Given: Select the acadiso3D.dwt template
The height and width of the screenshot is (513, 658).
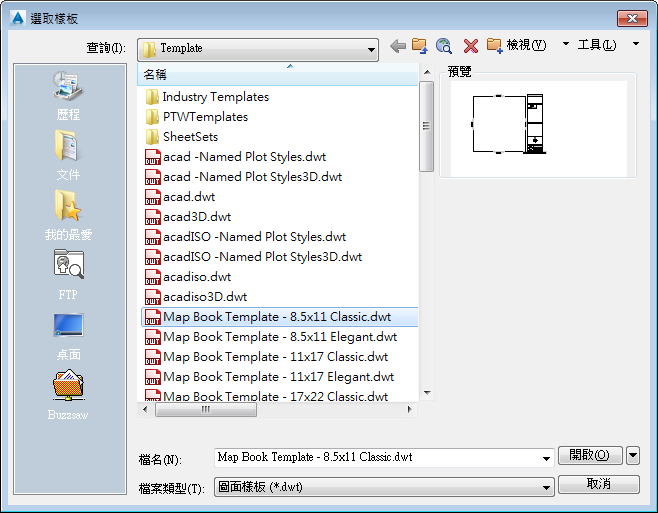Looking at the screenshot, I should pos(196,297).
